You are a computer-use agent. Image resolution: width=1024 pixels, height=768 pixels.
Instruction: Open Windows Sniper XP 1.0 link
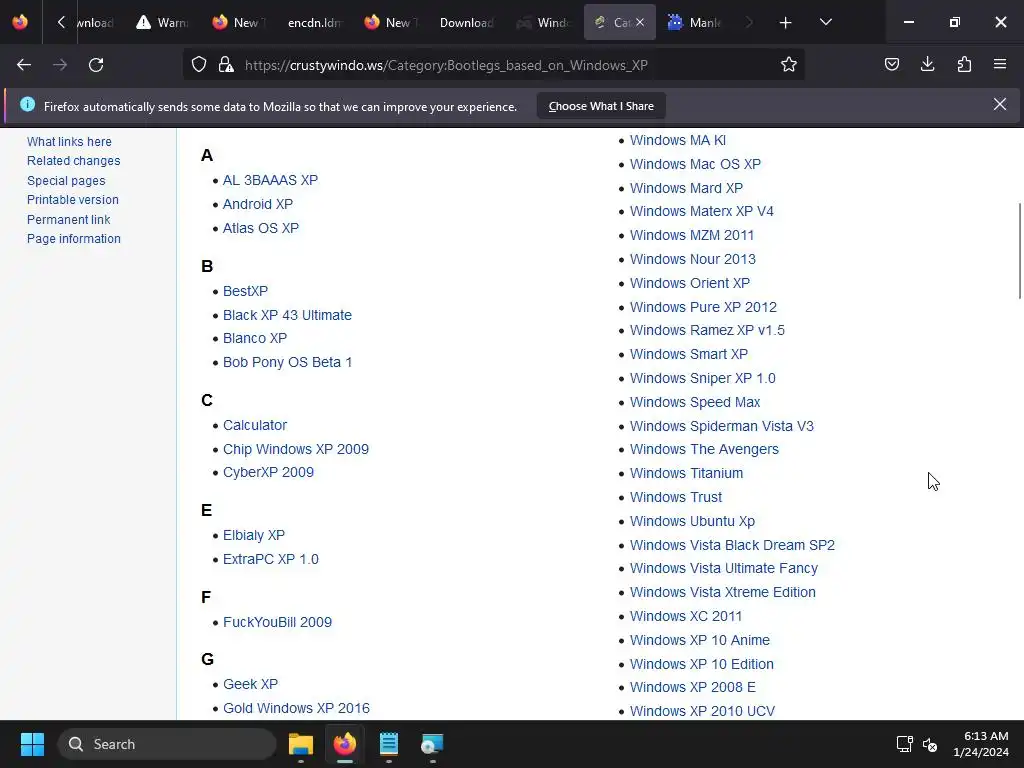[x=702, y=379]
